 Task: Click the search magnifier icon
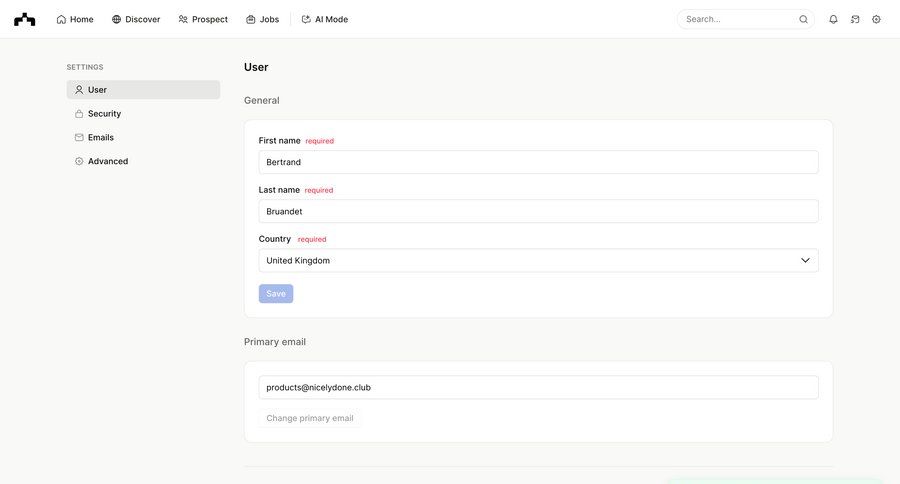[803, 20]
